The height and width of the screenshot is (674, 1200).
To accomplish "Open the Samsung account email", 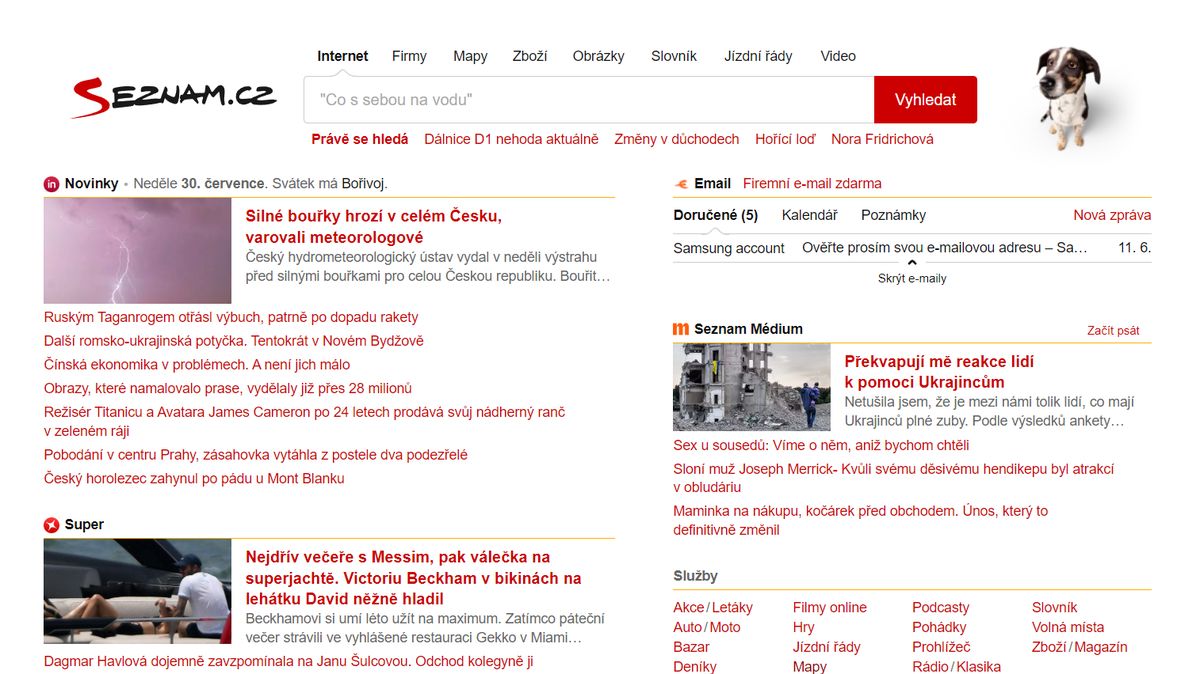I will pyautogui.click(x=912, y=248).
